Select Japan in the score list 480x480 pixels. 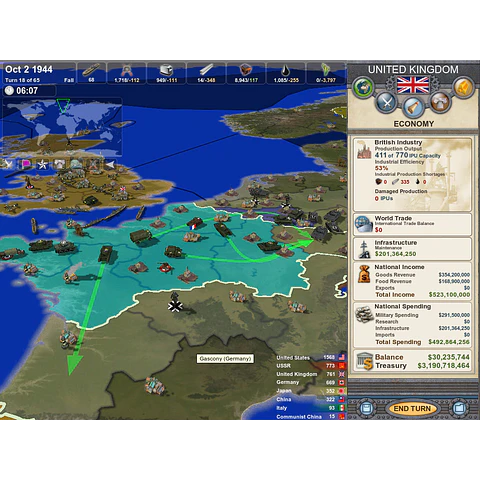(310, 391)
